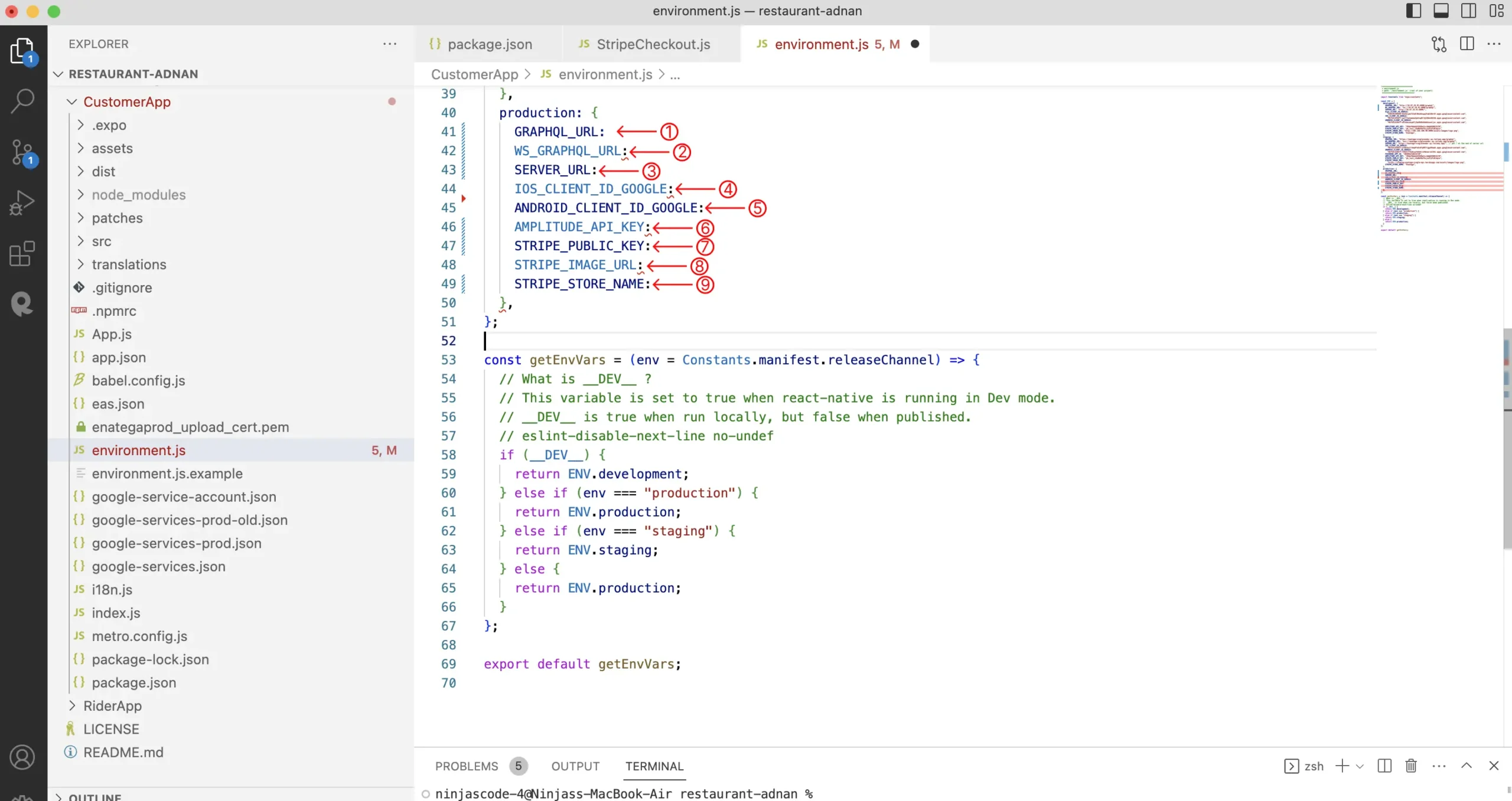Kill the terminal with trash icon
The width and height of the screenshot is (1512, 801).
(1411, 766)
